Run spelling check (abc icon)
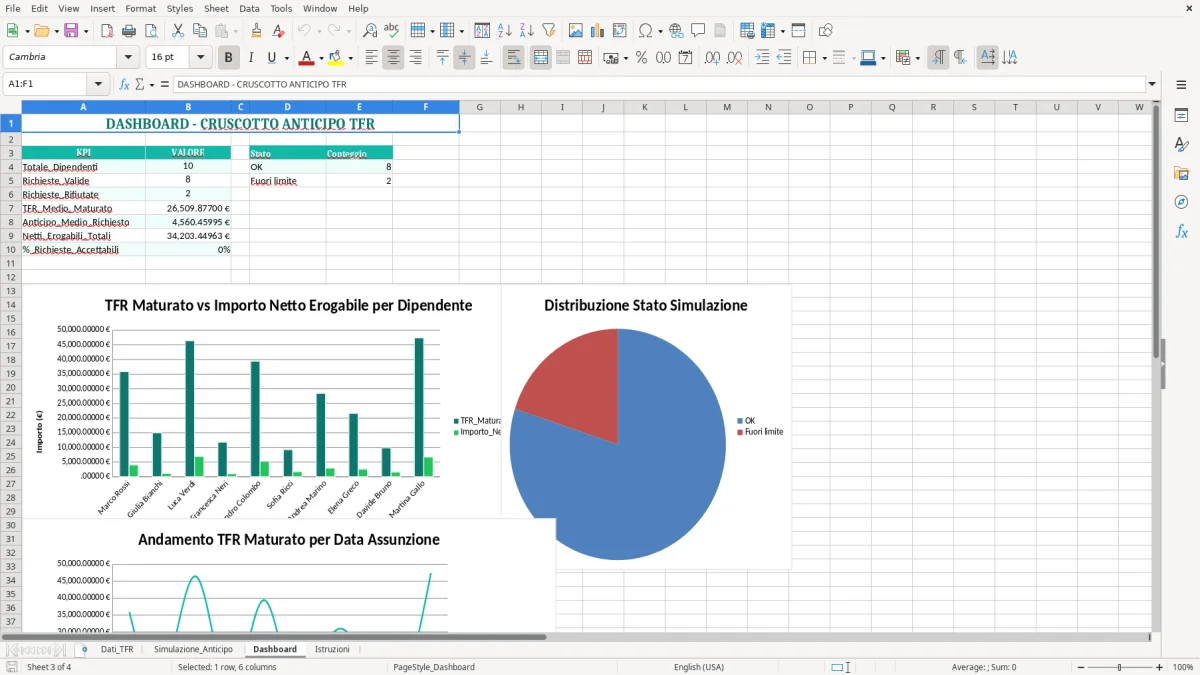The width and height of the screenshot is (1200, 675). (x=392, y=31)
